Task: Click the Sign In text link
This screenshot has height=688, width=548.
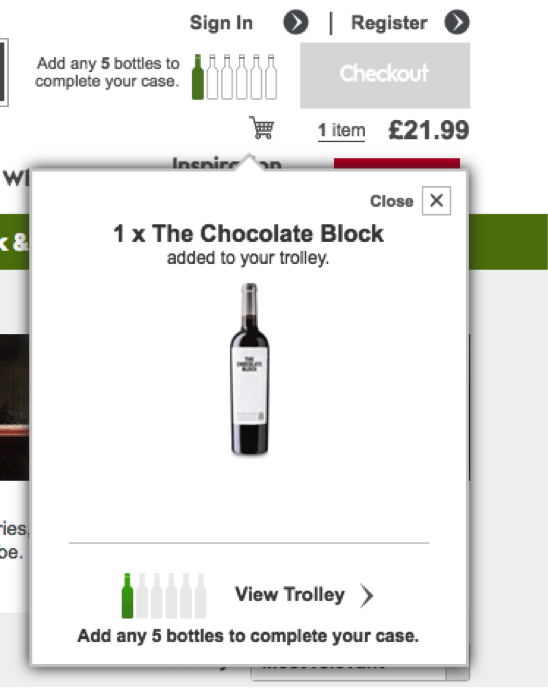Action: [221, 23]
